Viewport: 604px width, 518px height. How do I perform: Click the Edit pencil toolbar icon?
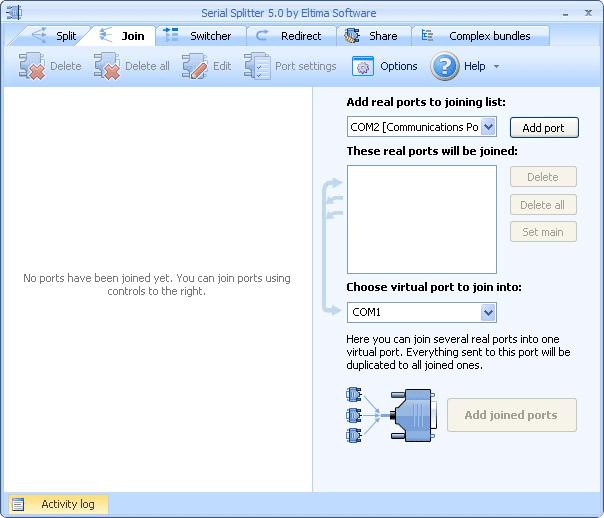coord(195,66)
